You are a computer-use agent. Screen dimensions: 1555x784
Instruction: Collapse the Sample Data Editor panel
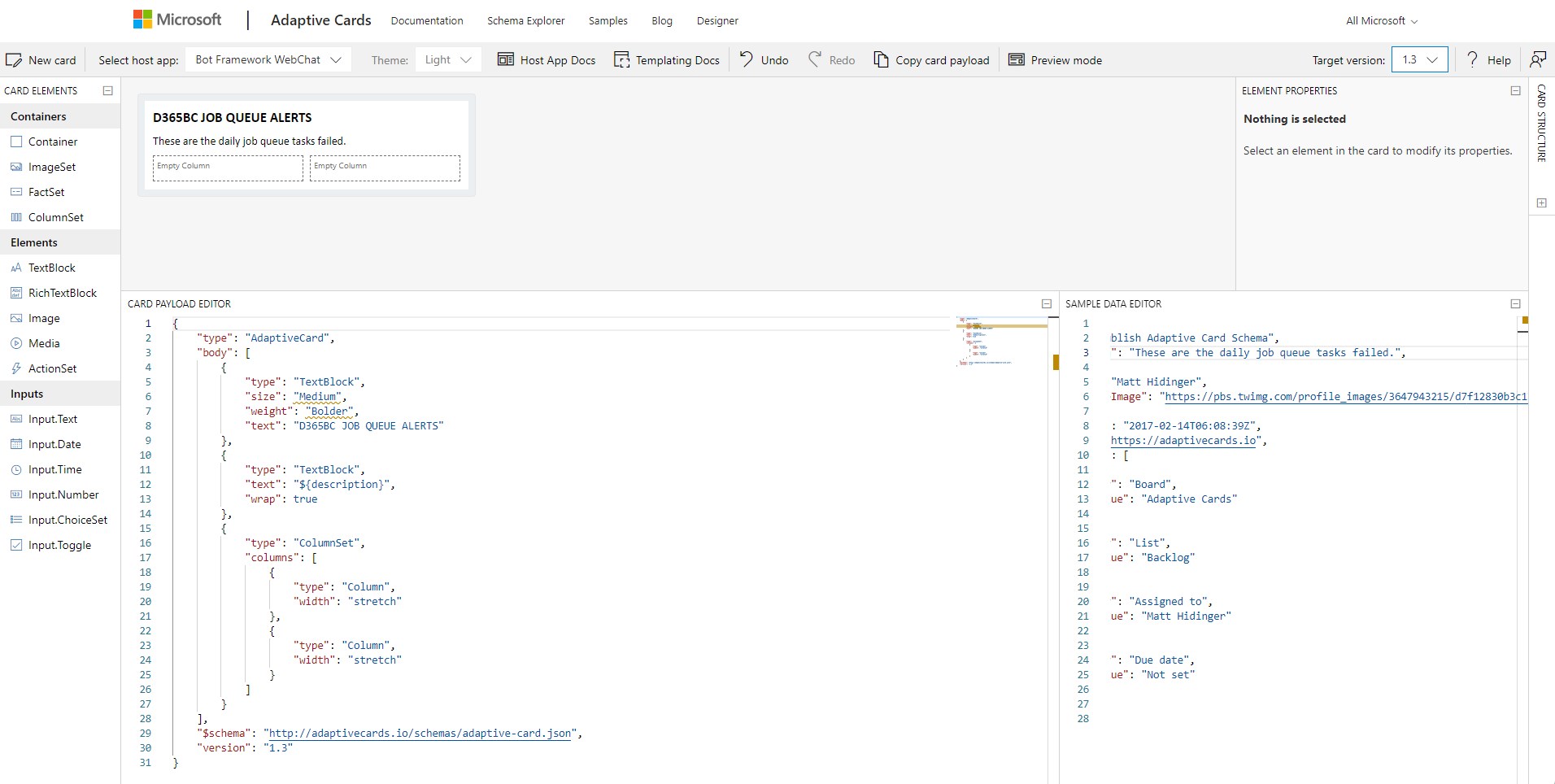(x=1515, y=303)
